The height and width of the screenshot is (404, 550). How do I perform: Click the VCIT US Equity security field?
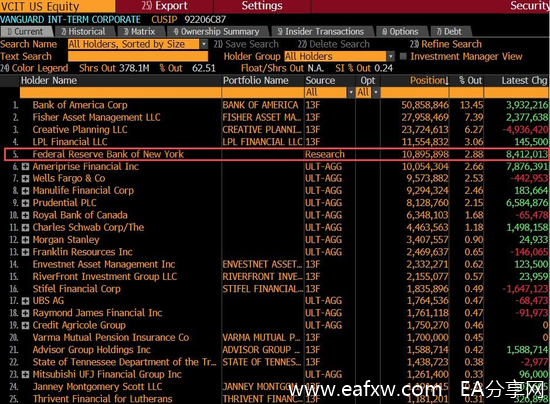coord(58,6)
